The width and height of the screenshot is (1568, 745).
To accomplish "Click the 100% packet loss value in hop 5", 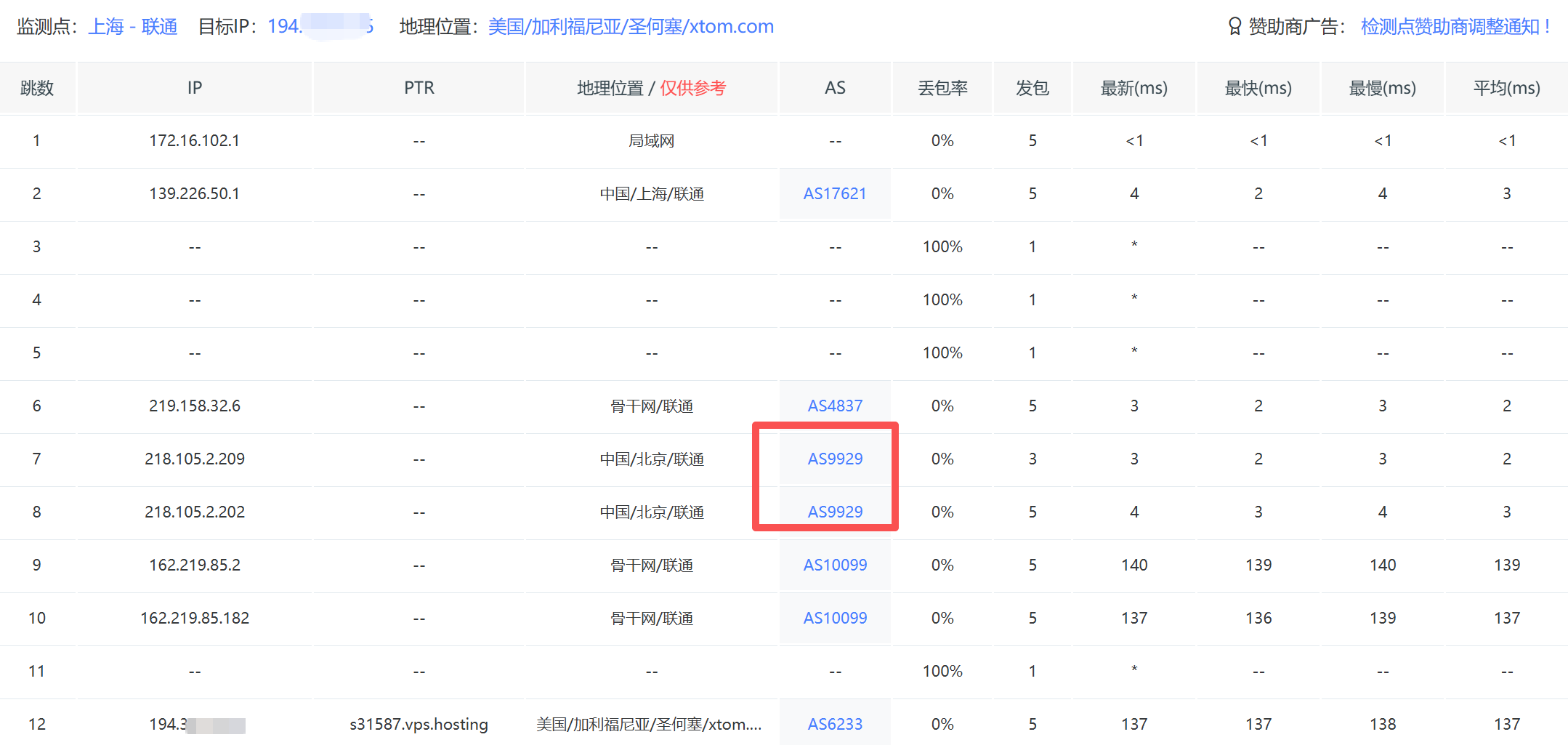I will tap(942, 353).
